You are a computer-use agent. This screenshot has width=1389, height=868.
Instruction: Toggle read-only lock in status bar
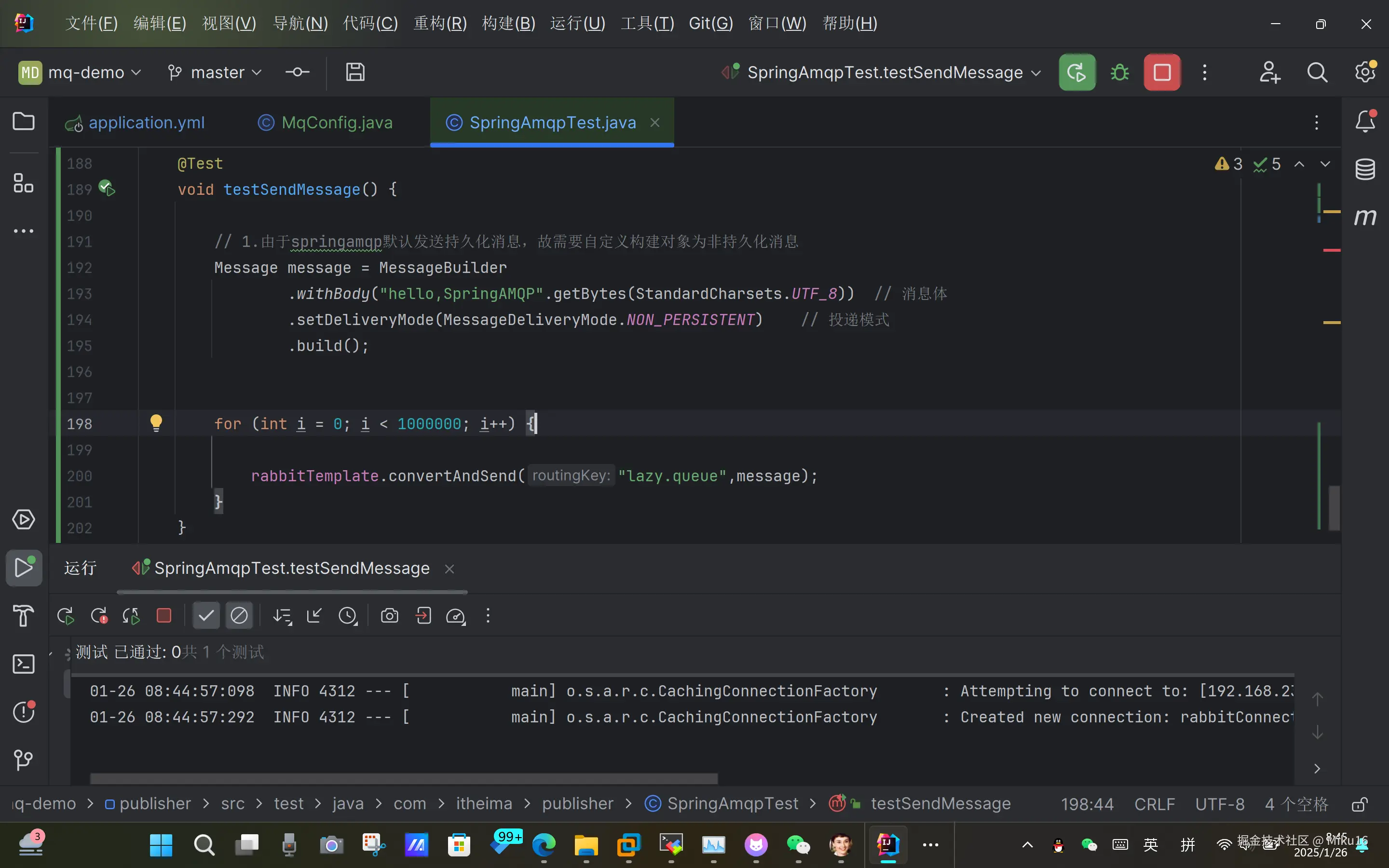(1359, 804)
